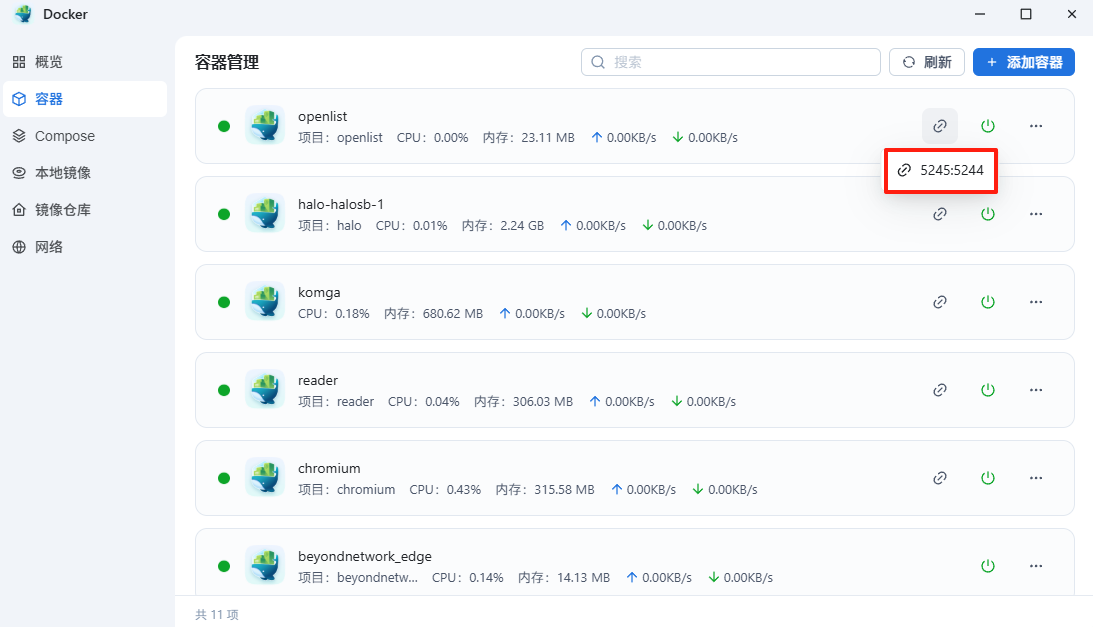
Task: Open port link for komga container
Action: pyautogui.click(x=940, y=302)
